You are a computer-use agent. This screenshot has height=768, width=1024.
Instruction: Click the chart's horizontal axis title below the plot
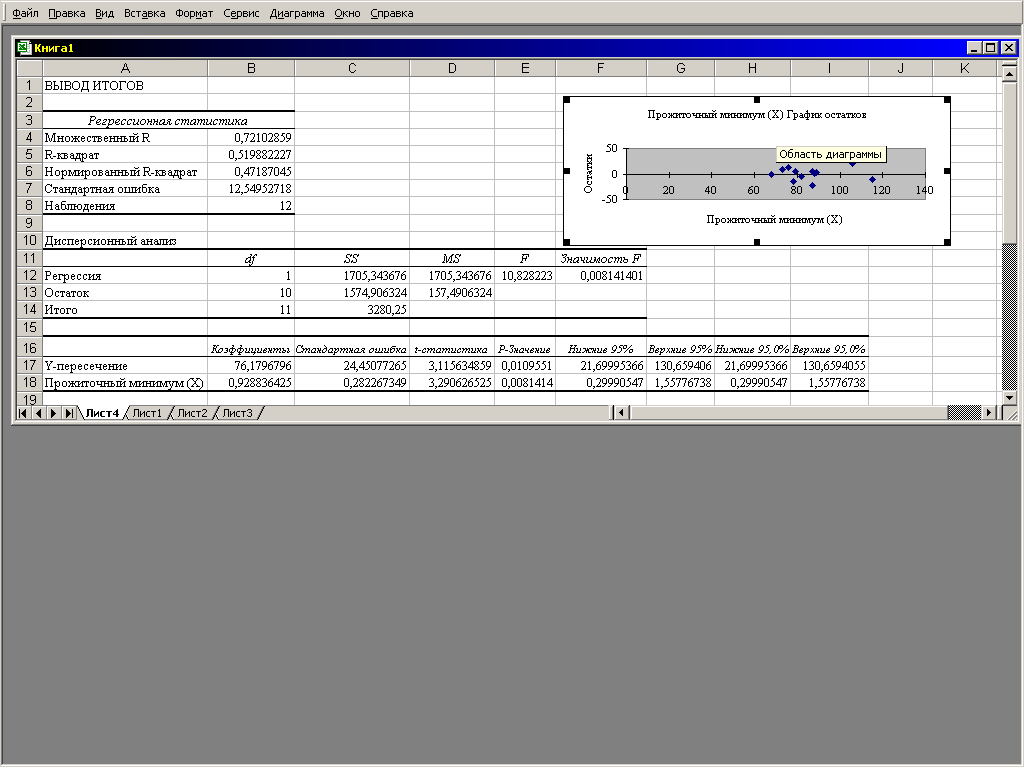[775, 219]
